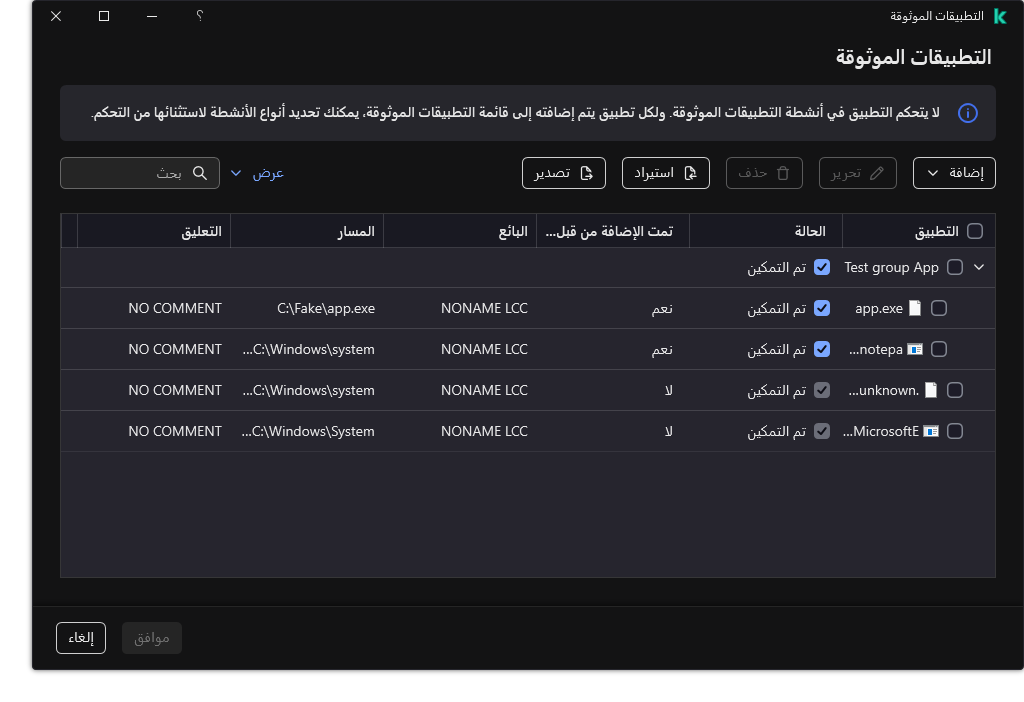Click the magnifier icon in the search box

pos(200,173)
